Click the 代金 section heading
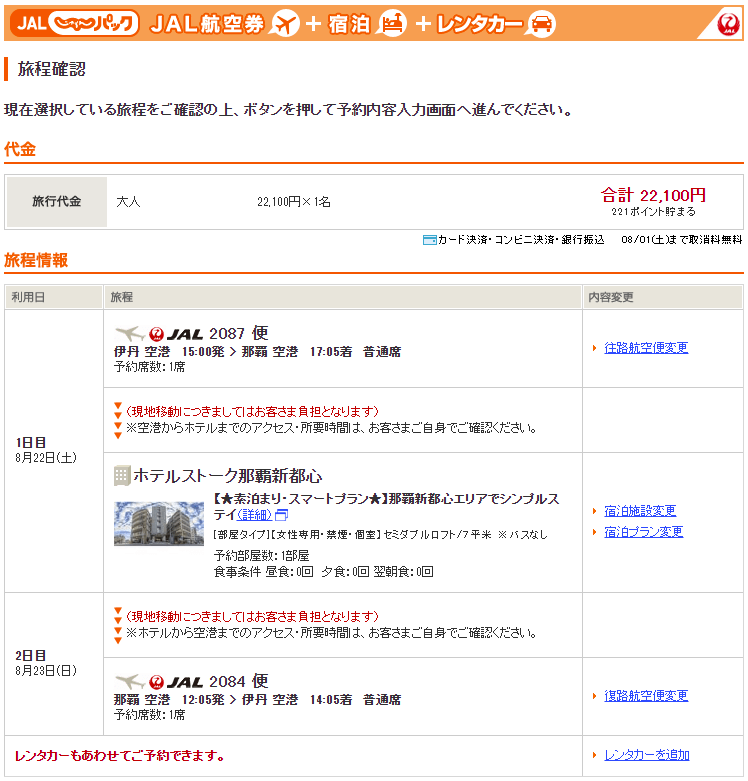Image resolution: width=748 pixels, height=781 pixels. point(20,149)
